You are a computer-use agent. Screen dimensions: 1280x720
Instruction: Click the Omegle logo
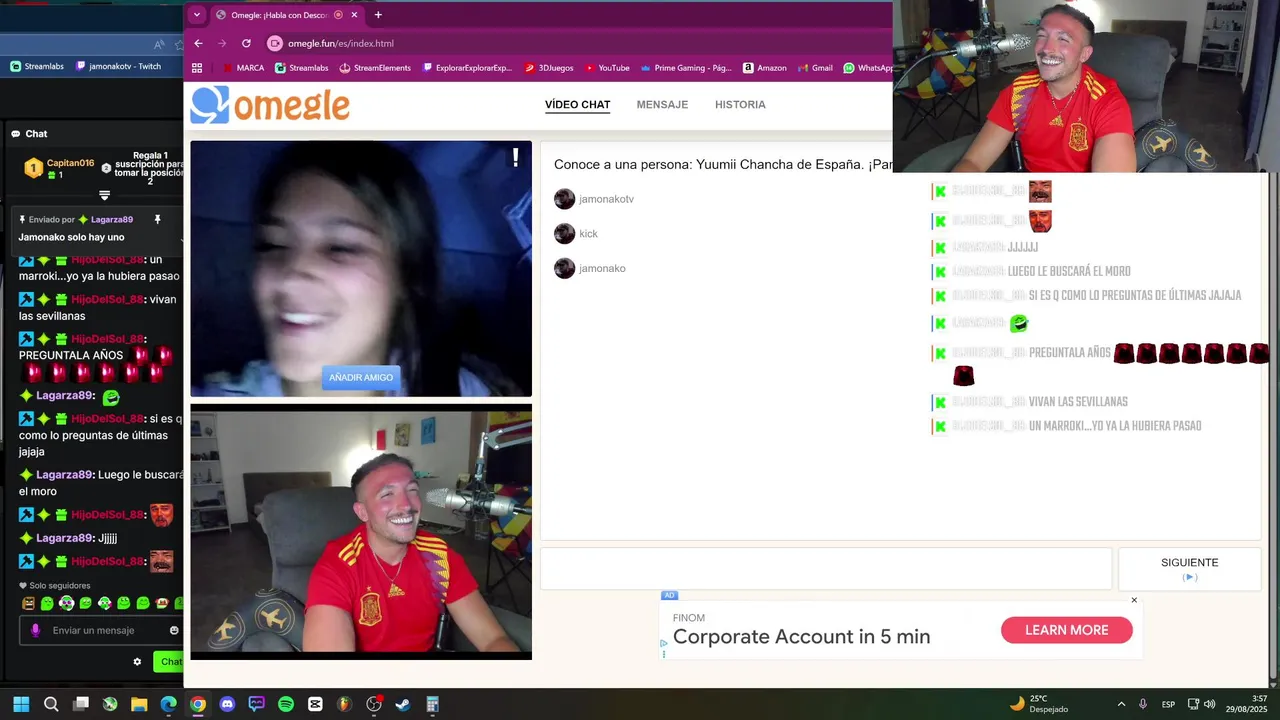click(270, 105)
